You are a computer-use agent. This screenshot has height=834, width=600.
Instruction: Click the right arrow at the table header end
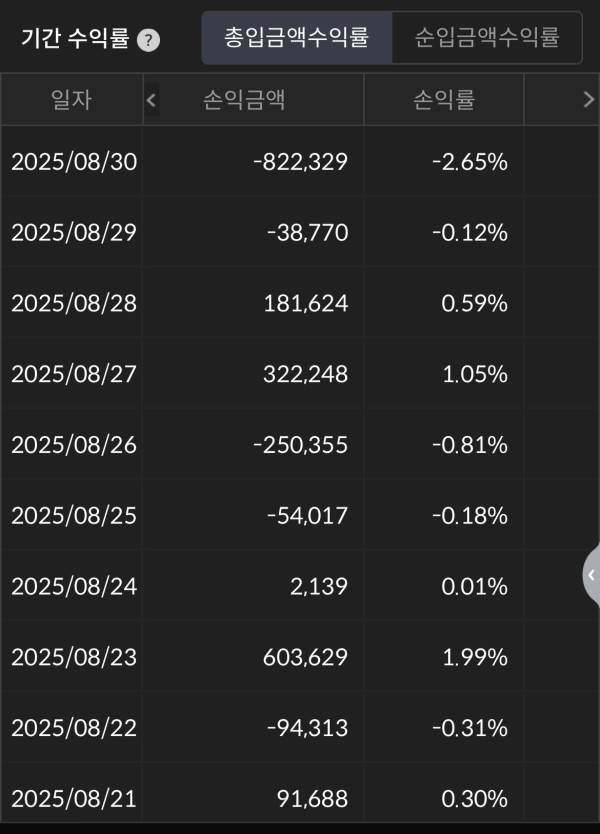tap(588, 99)
